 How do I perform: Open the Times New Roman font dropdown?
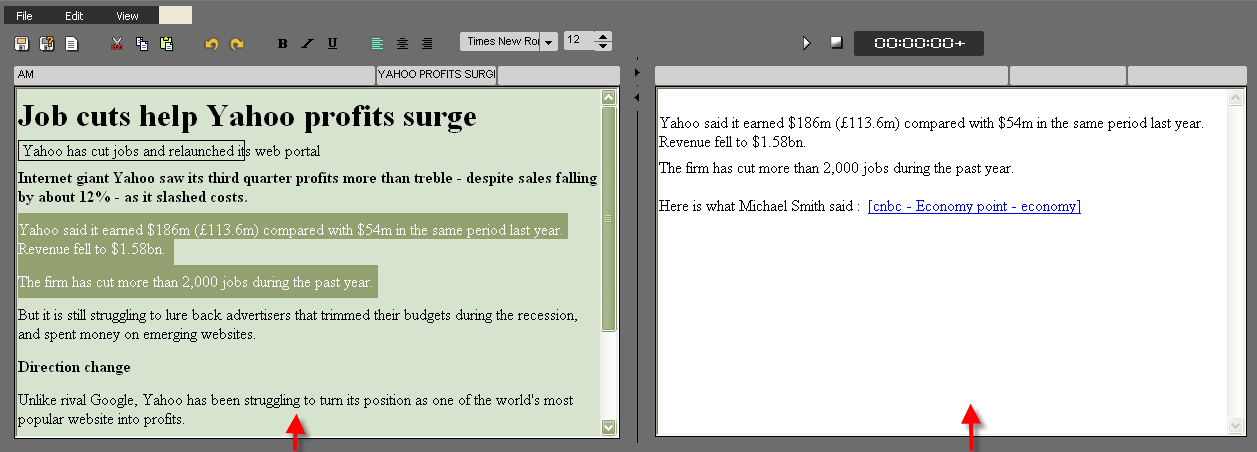click(x=549, y=42)
